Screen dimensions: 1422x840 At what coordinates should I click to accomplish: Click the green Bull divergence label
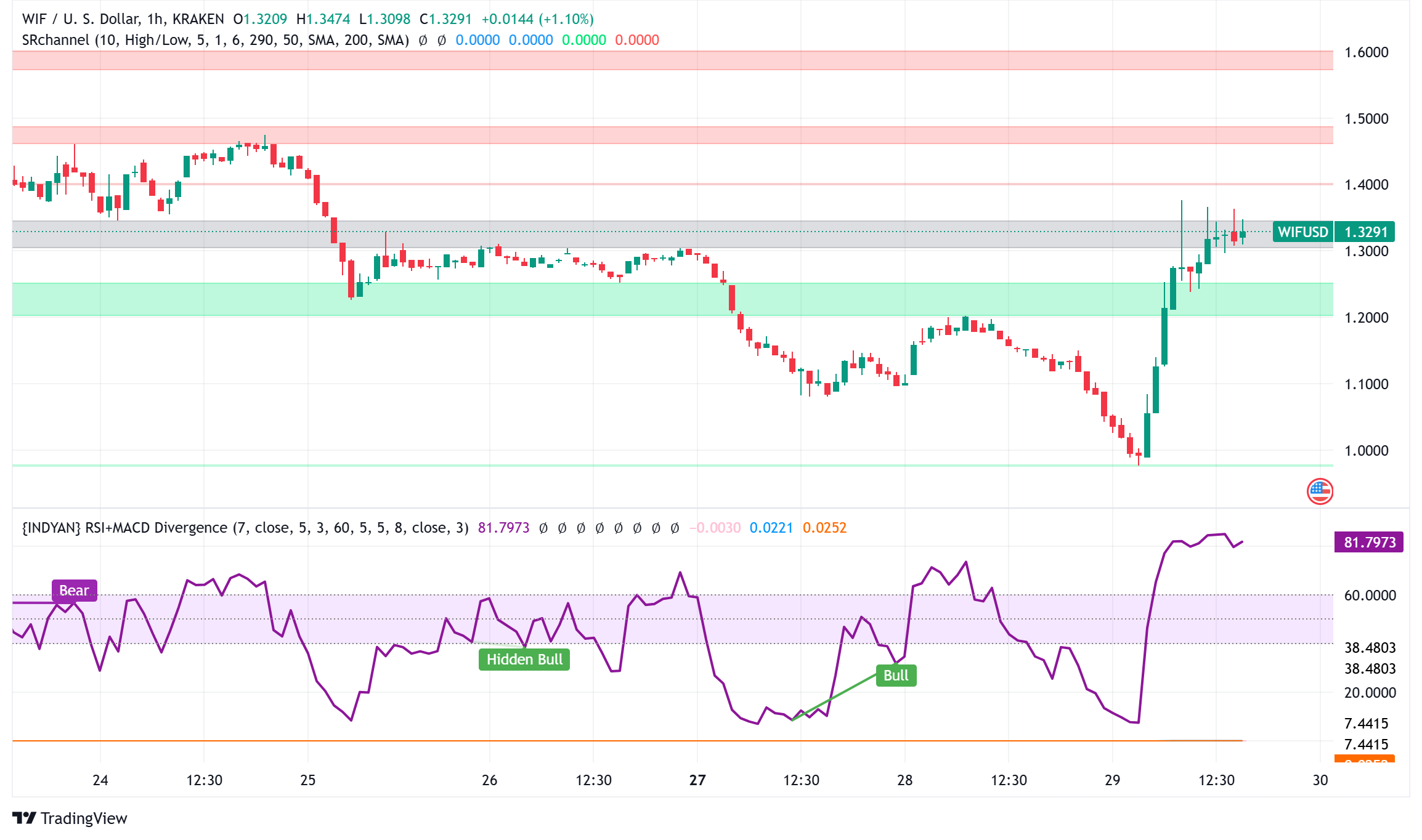896,676
